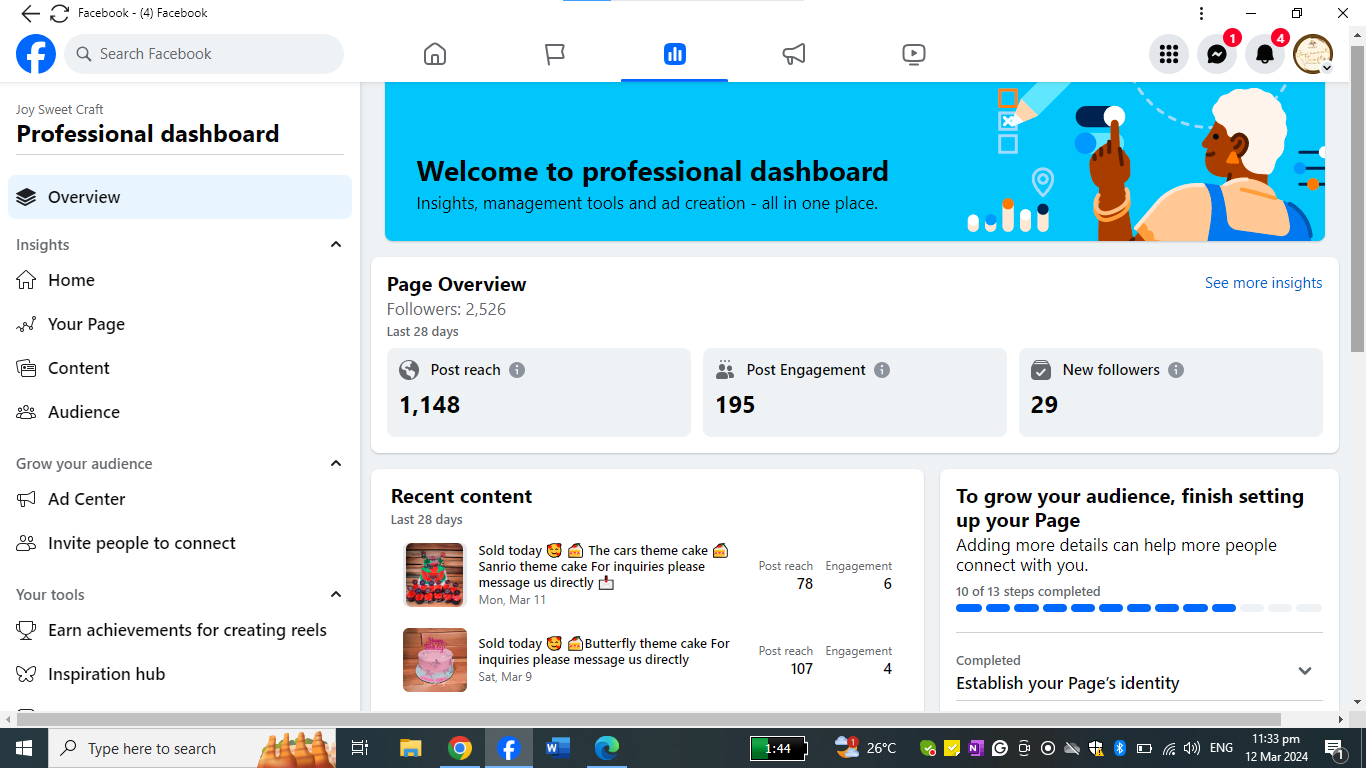Open Ad Center in the sidebar

click(x=180, y=499)
